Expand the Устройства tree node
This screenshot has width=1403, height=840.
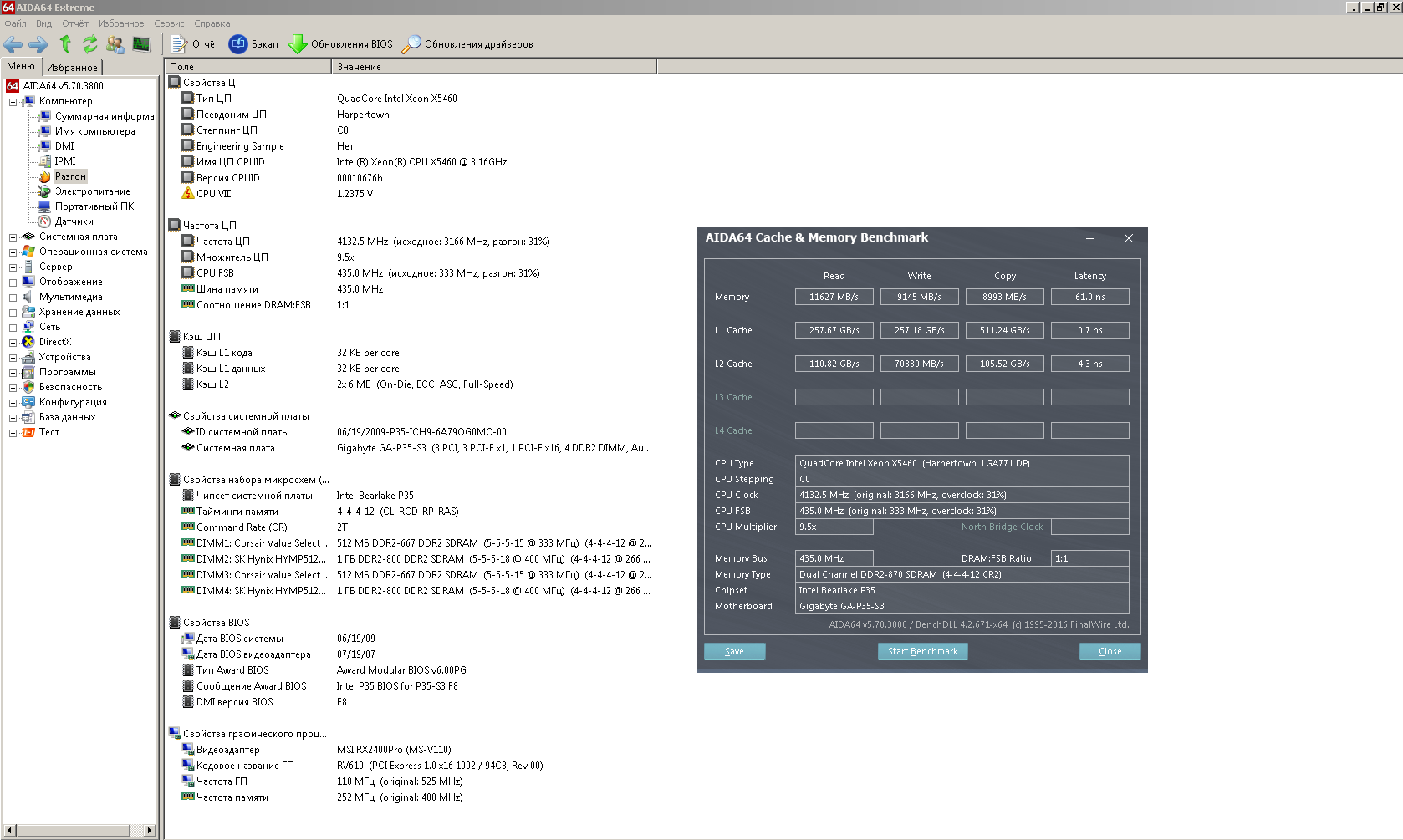pos(13,358)
